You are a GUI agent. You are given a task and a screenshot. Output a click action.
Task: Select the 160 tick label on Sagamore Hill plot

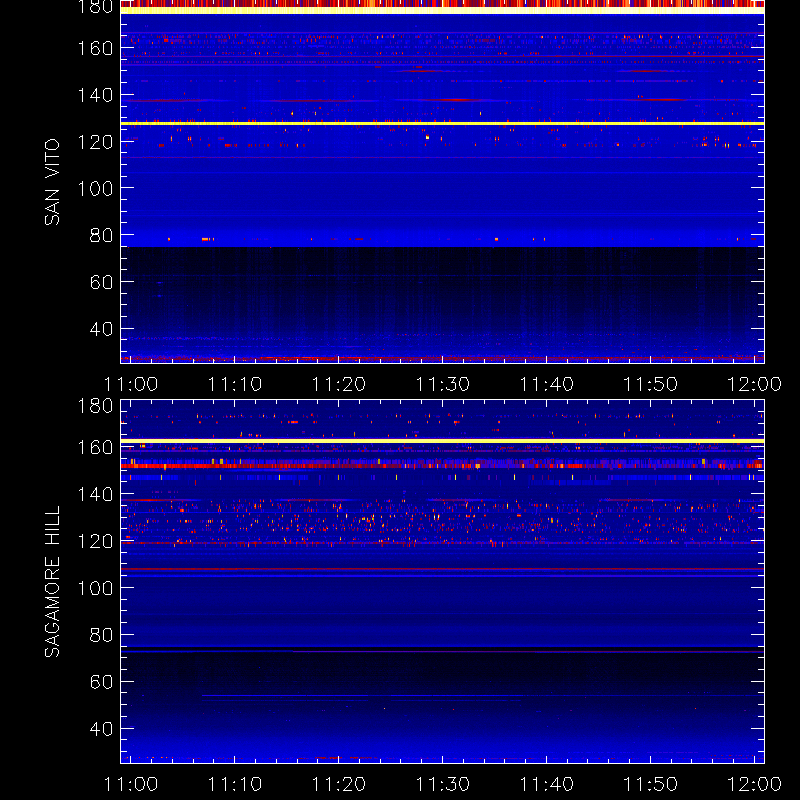[95, 447]
